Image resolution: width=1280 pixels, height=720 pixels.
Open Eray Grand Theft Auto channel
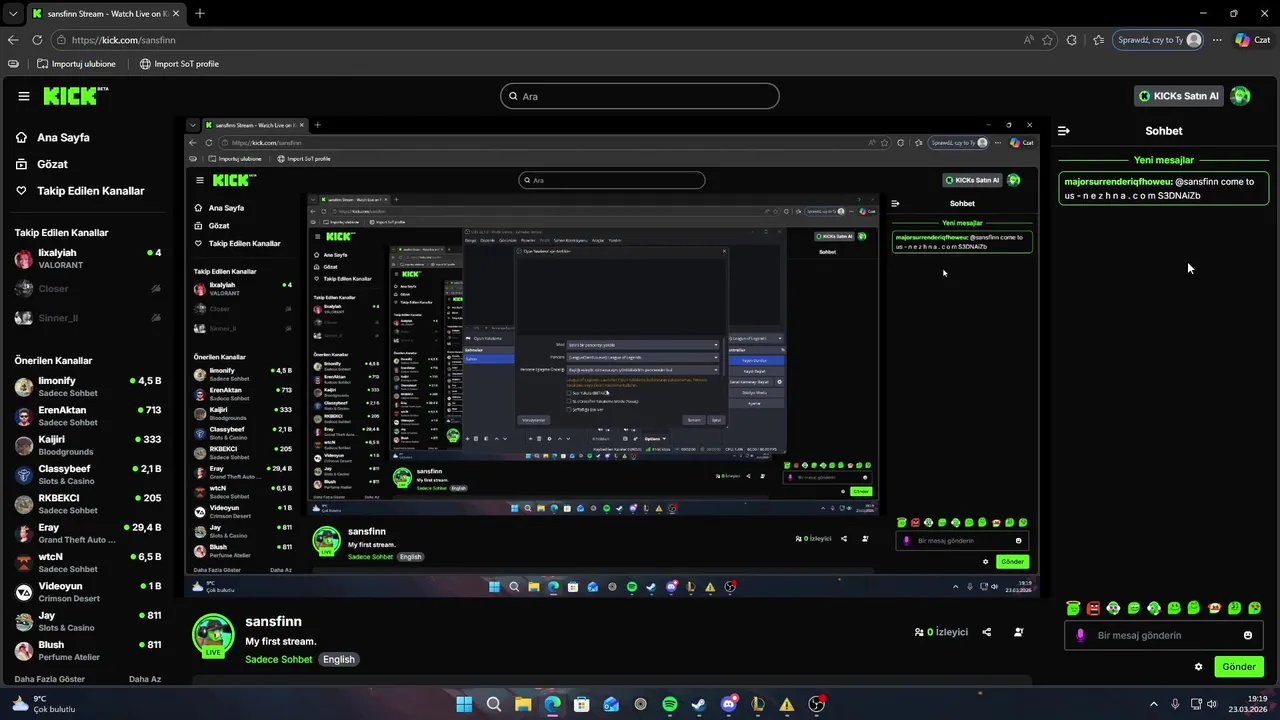tap(88, 533)
